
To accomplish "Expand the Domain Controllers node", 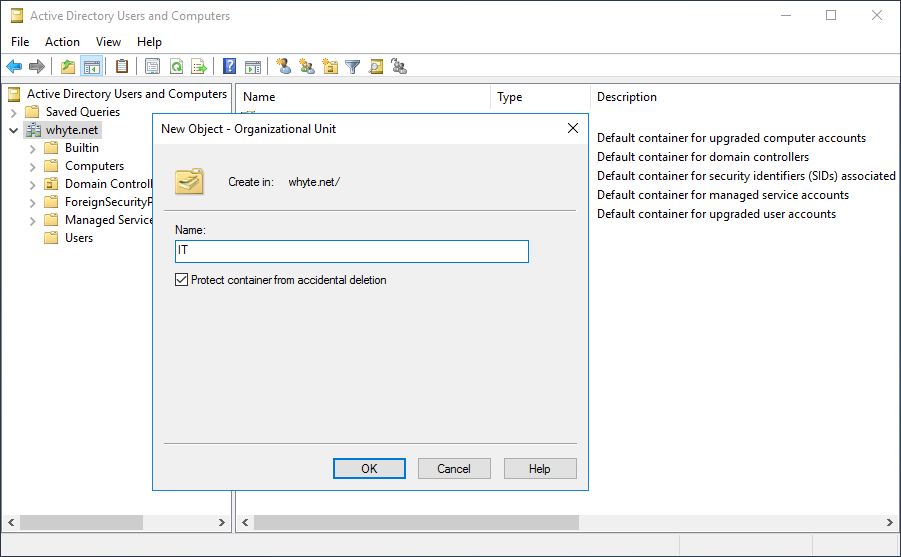I will [33, 185].
